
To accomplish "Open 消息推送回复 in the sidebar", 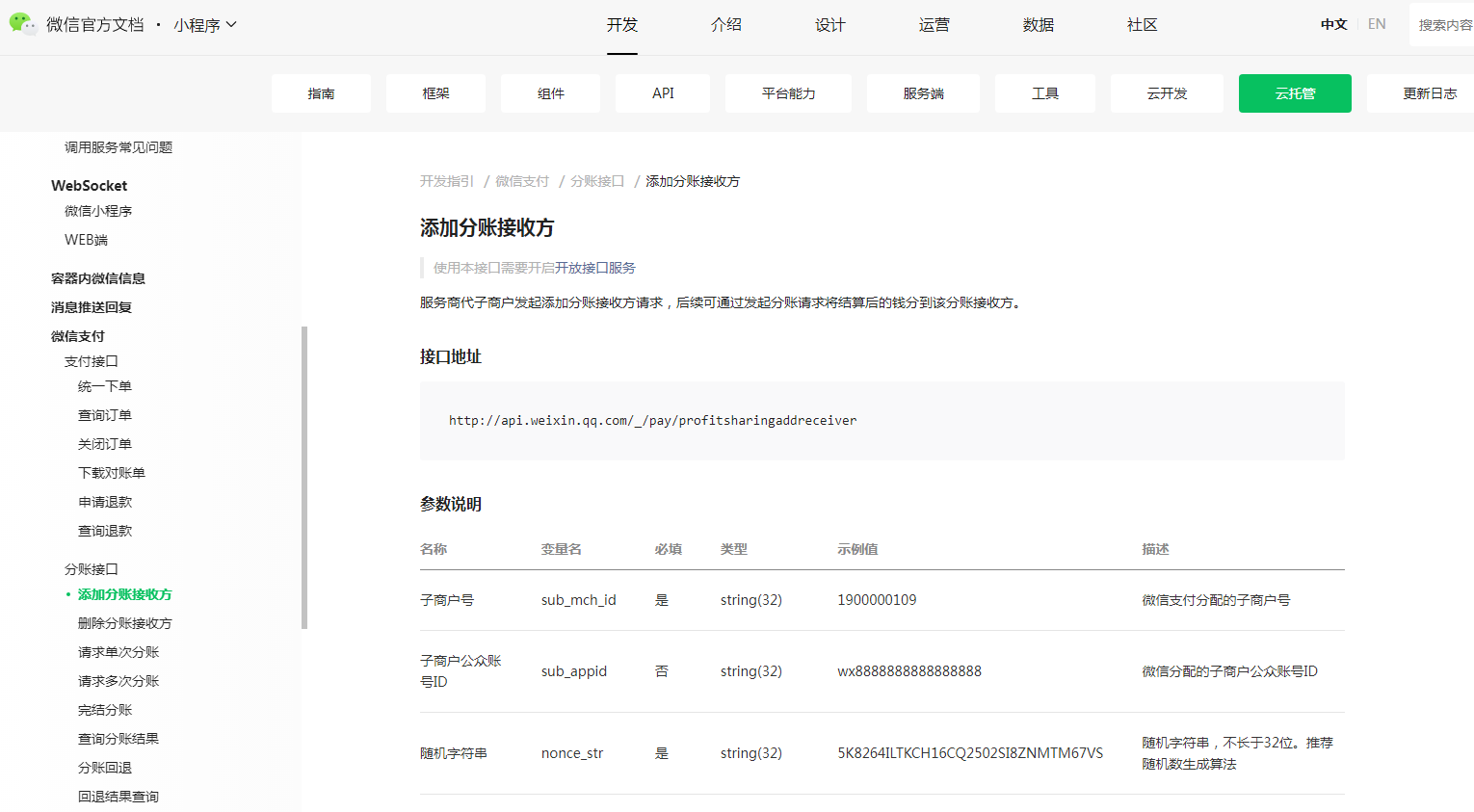I will (92, 307).
